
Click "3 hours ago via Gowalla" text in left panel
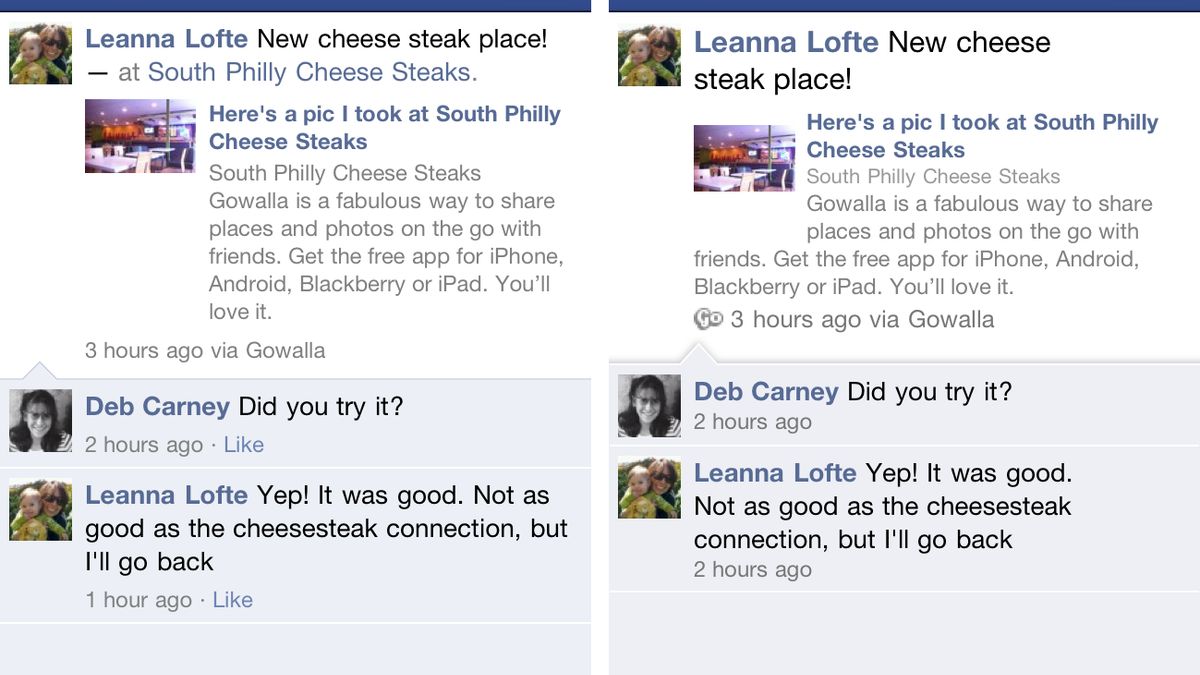pyautogui.click(x=205, y=351)
